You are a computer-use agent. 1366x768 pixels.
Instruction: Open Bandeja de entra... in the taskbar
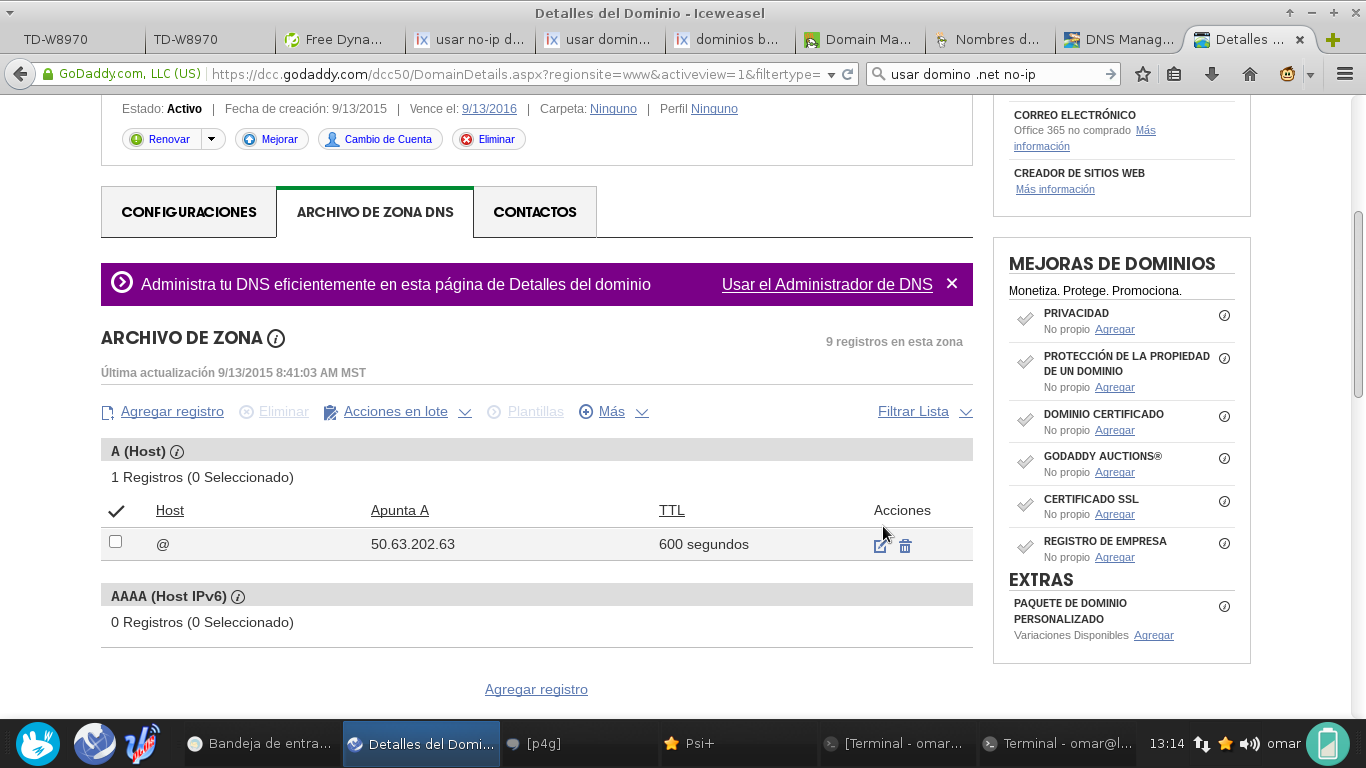[x=259, y=744]
